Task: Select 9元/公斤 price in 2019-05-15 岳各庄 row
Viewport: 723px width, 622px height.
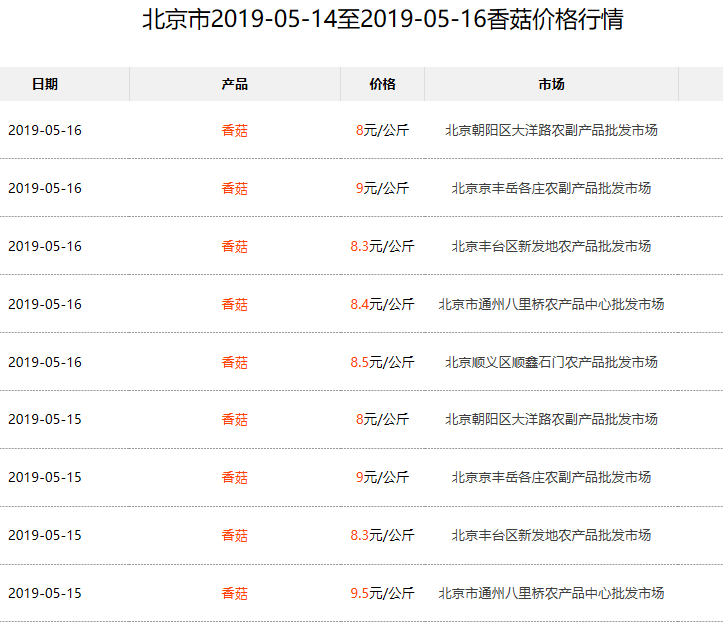Action: [x=382, y=477]
